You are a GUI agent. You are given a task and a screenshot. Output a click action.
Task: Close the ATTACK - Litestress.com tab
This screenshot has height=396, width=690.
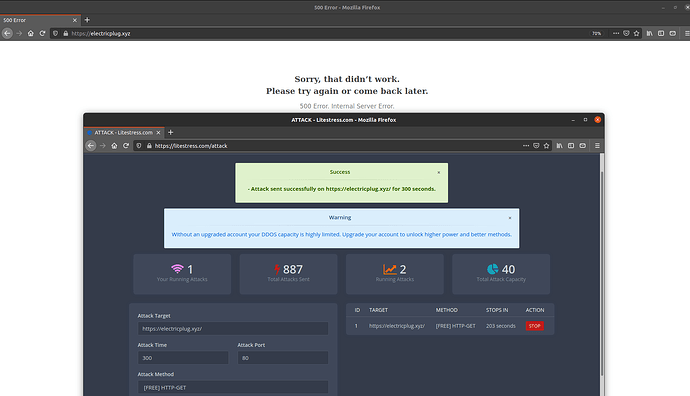click(x=158, y=132)
